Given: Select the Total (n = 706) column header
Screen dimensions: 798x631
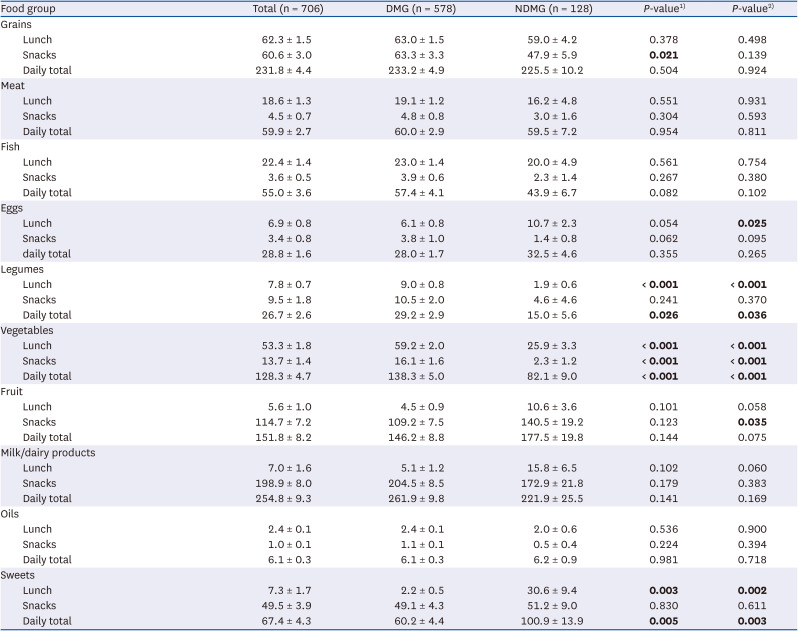Looking at the screenshot, I should pyautogui.click(x=288, y=9).
